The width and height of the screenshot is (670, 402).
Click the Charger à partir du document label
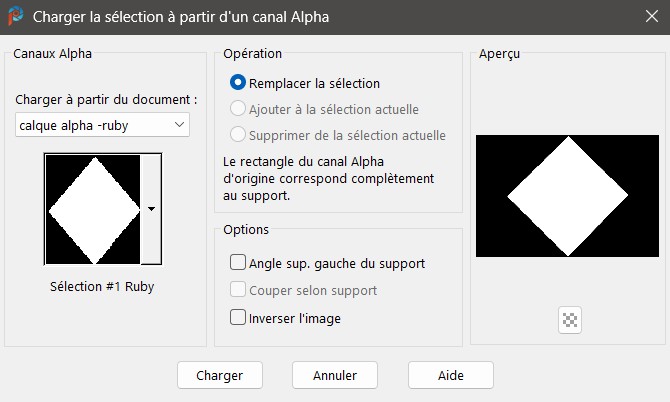106,100
